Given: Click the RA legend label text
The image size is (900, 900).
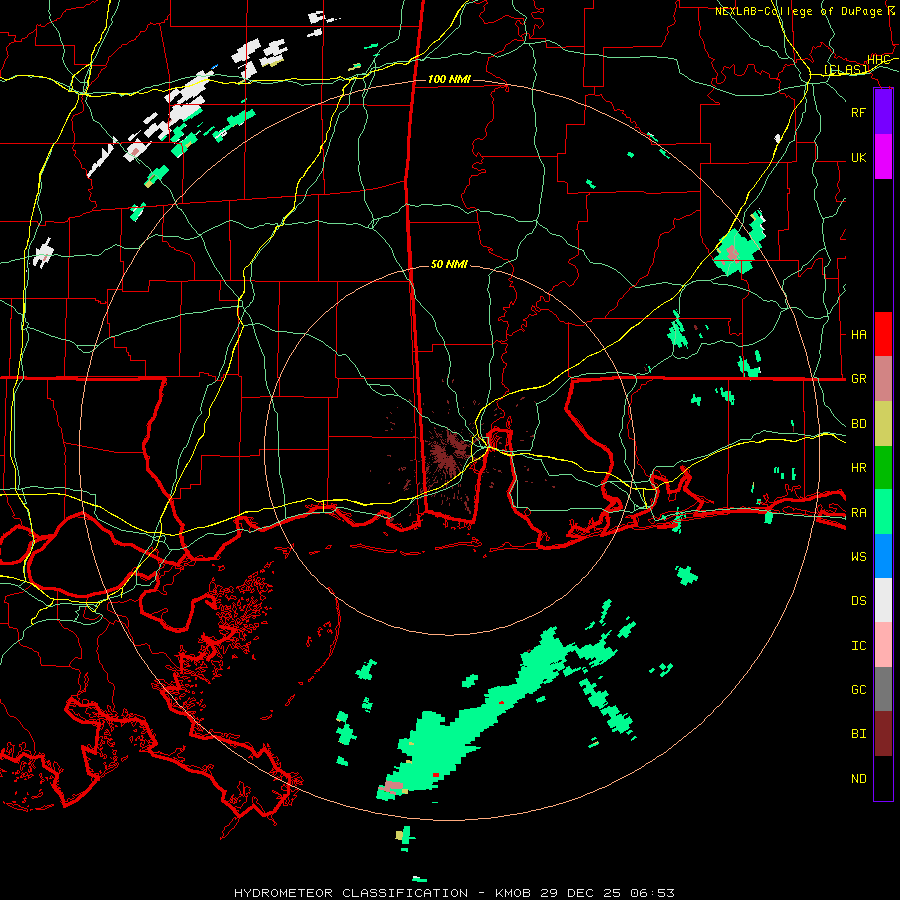Looking at the screenshot, I should 858,513.
